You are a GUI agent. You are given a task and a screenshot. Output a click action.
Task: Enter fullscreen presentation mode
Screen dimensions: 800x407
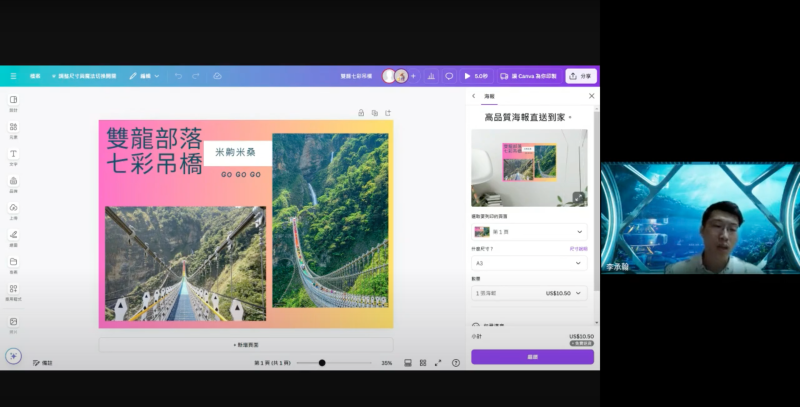coord(438,363)
